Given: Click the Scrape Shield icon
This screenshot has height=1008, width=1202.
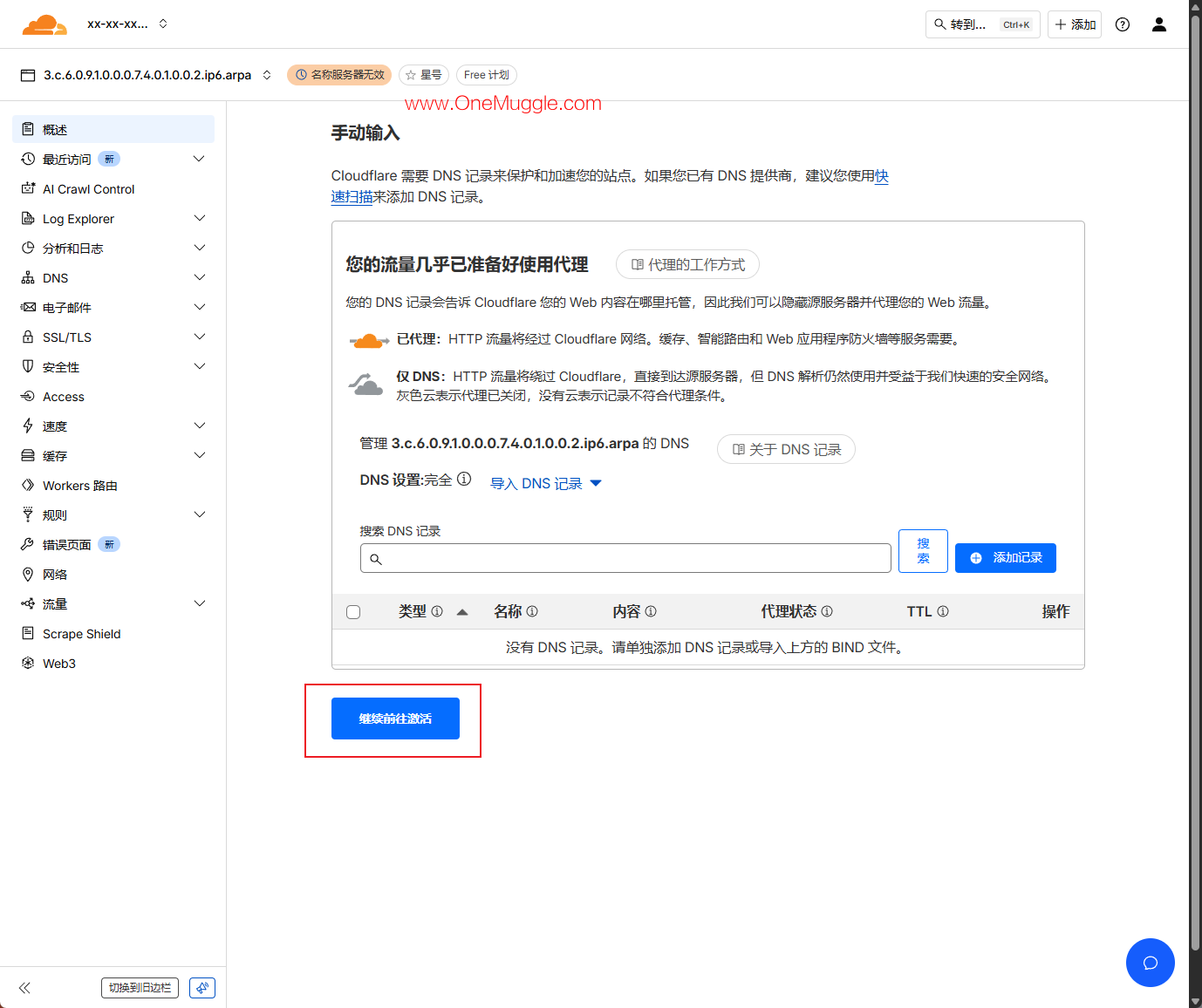Looking at the screenshot, I should coord(28,633).
